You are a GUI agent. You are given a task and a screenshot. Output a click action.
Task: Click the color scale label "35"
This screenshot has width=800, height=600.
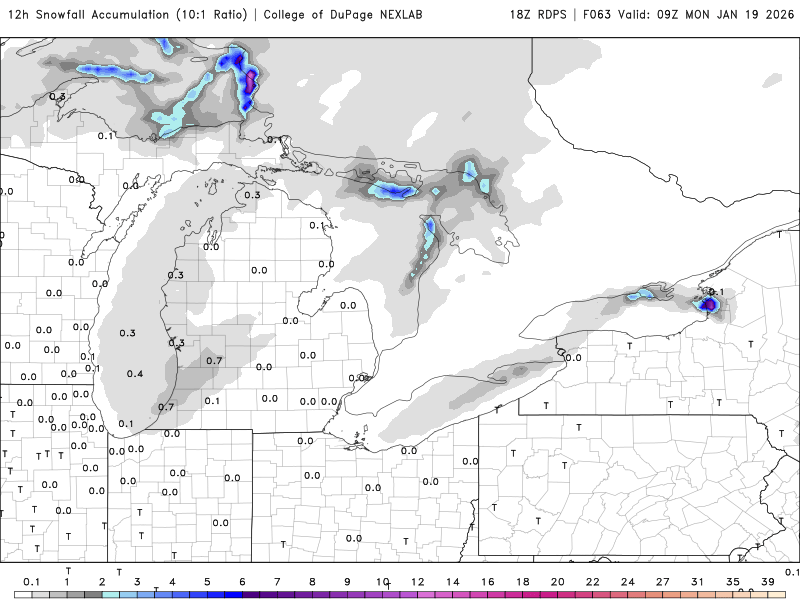click(733, 582)
